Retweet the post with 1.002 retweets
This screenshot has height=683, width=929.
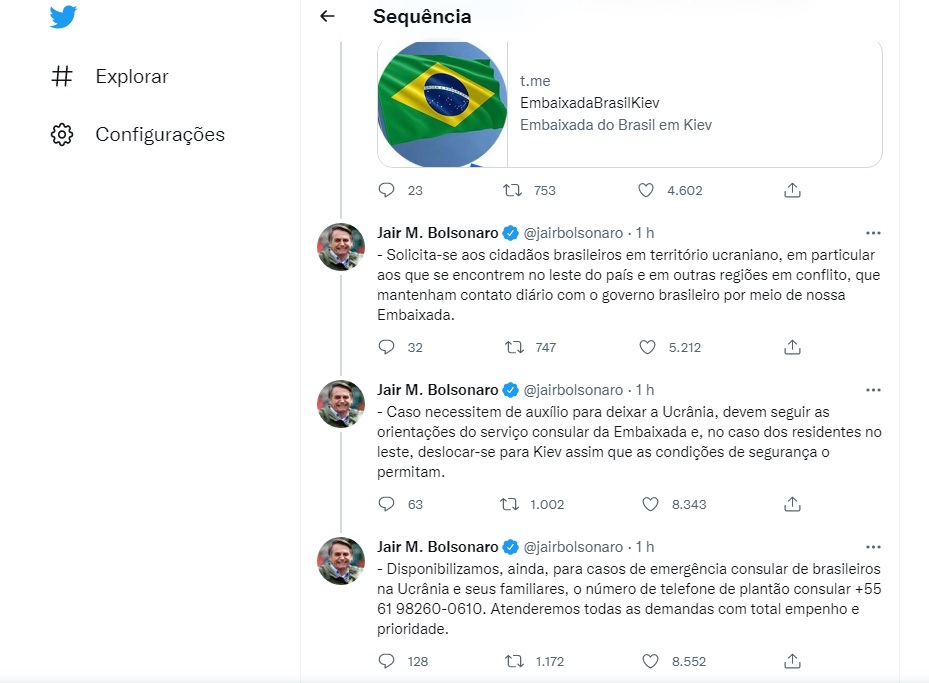(x=511, y=504)
